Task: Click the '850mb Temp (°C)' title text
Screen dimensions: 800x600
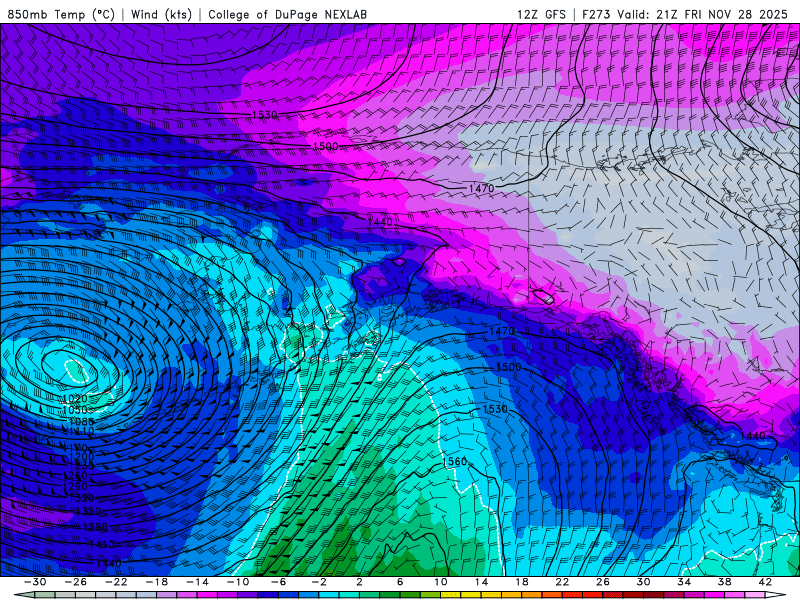Action: pyautogui.click(x=61, y=14)
